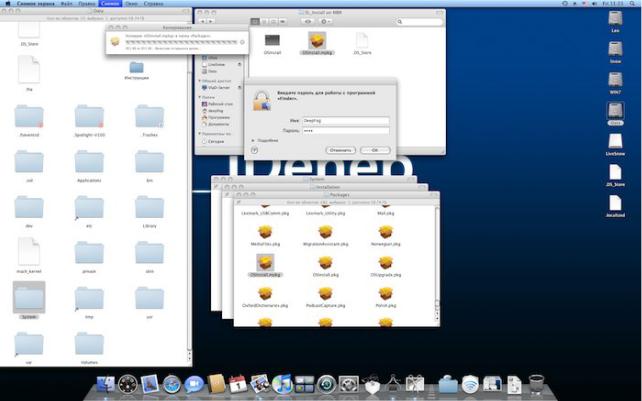Select OxfordDictionaries.pkg in Packages window
This screenshot has width=642, height=401.
coord(265,297)
